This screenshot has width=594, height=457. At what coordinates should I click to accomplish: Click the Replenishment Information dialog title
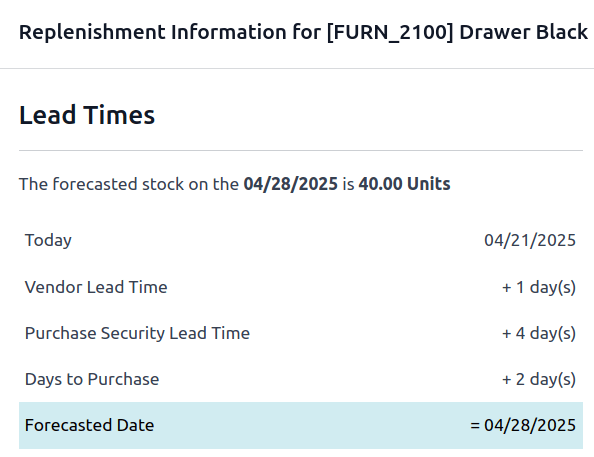click(x=303, y=32)
